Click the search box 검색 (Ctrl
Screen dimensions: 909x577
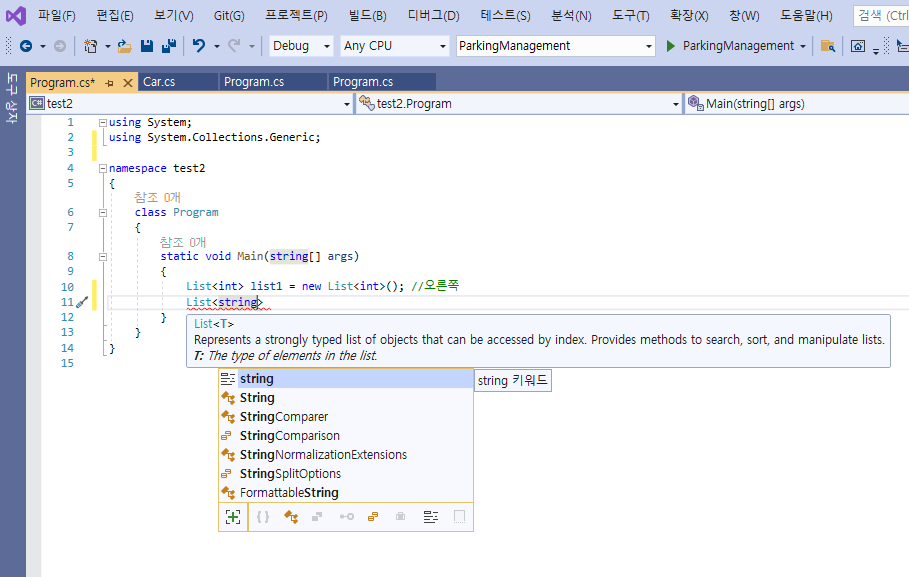(881, 16)
